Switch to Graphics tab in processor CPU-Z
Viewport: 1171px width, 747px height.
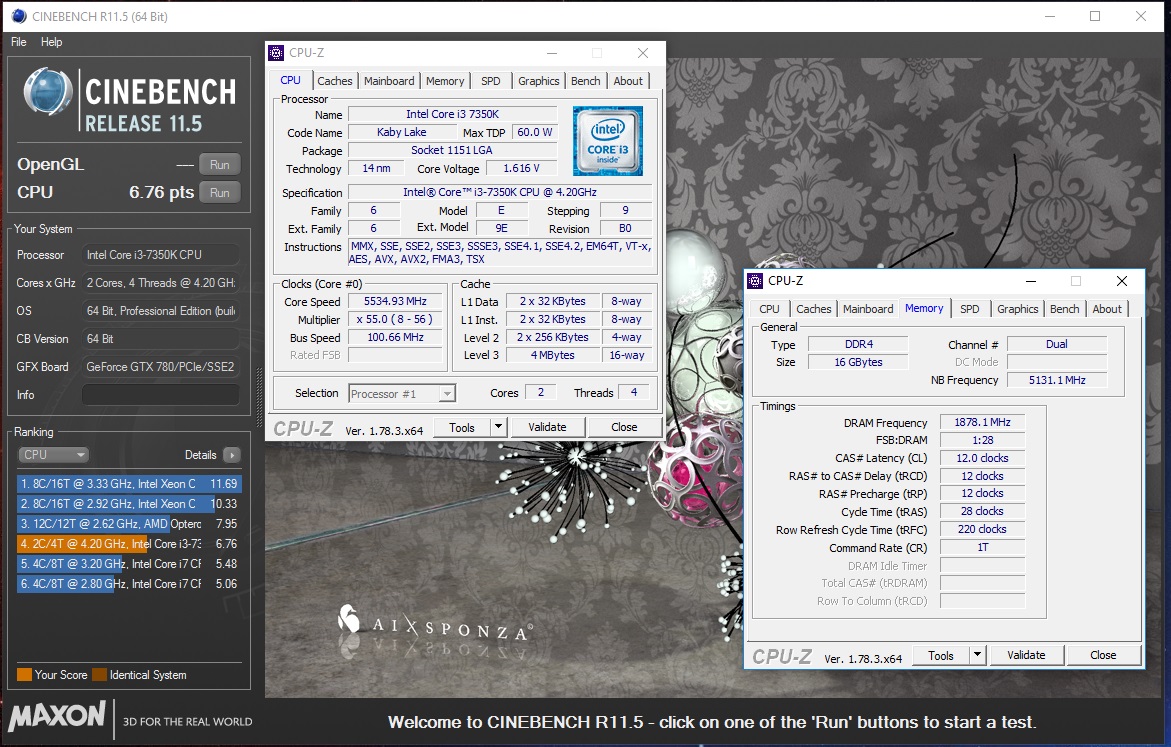tap(538, 81)
